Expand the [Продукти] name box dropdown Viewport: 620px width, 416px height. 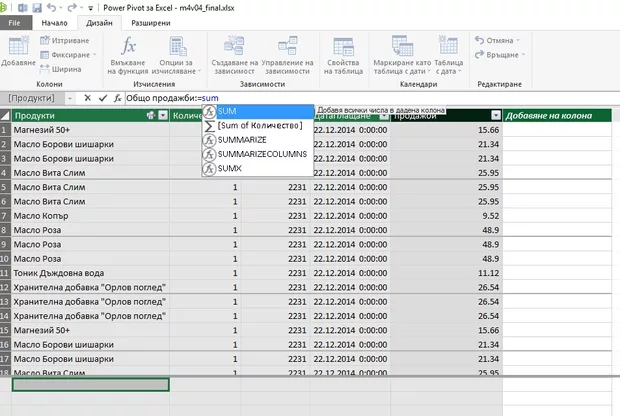click(x=68, y=98)
